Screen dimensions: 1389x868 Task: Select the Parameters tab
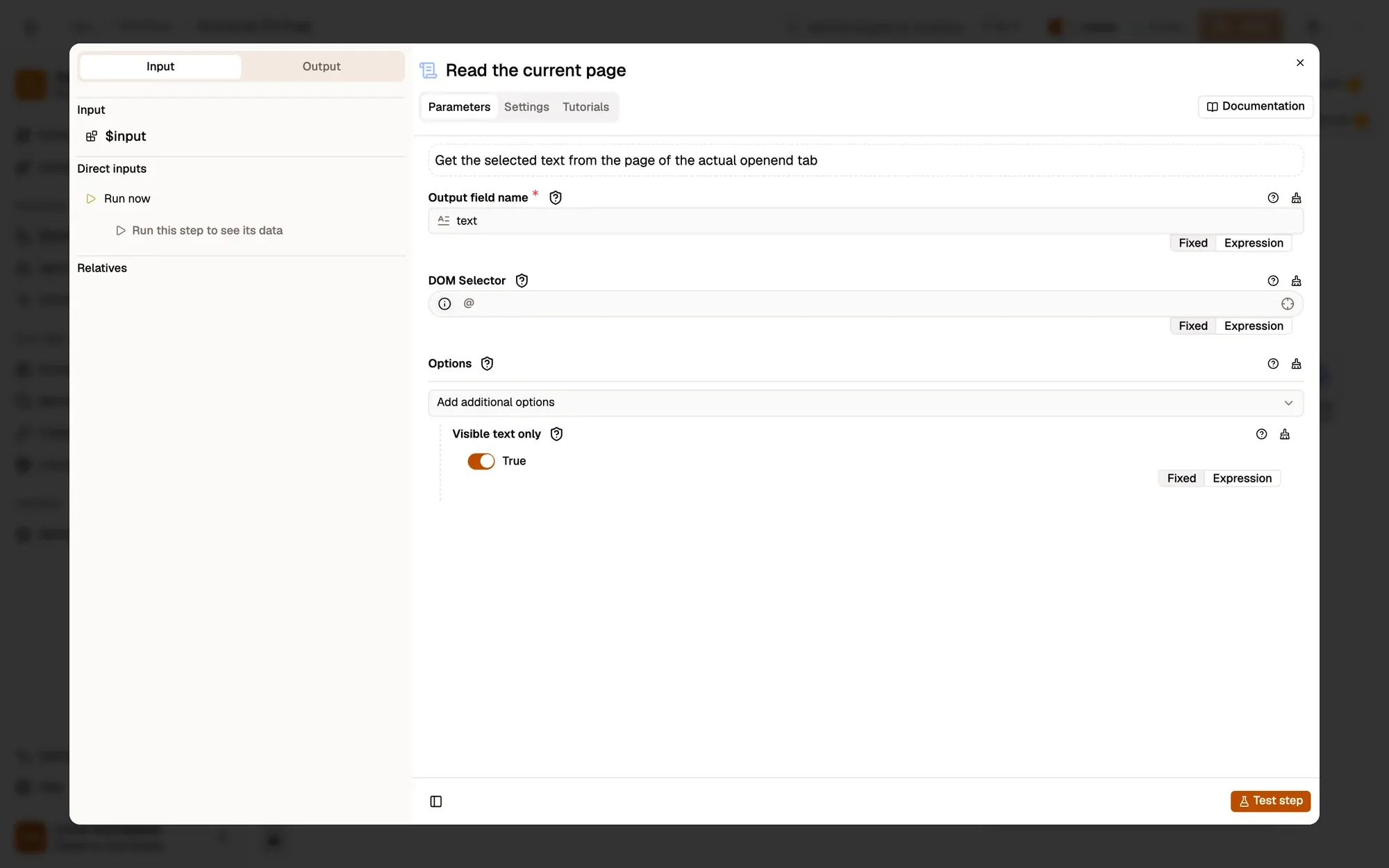[459, 107]
